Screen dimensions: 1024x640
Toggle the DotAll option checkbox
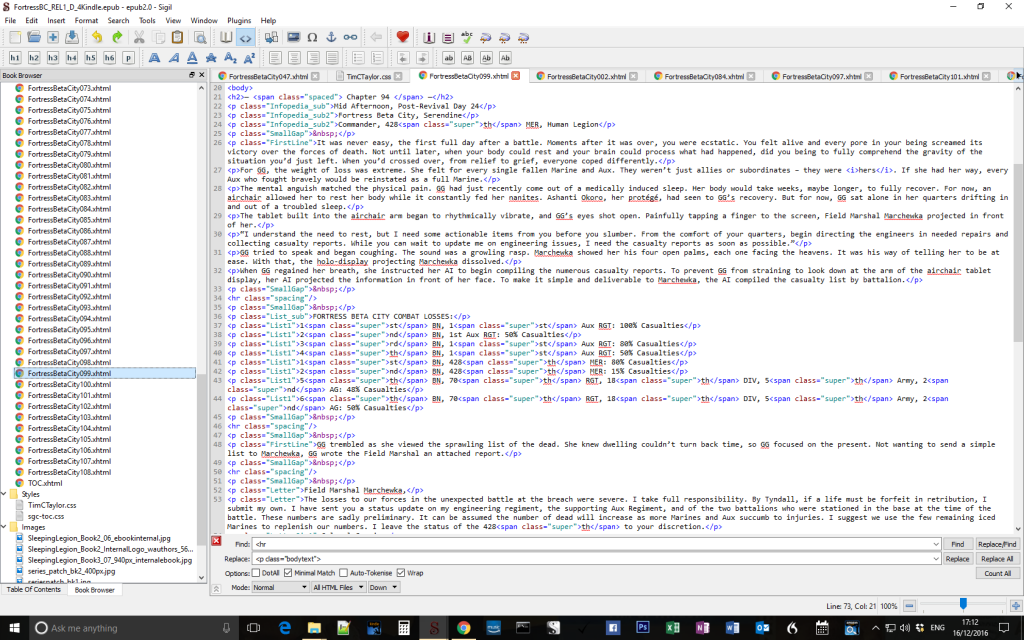(x=256, y=573)
